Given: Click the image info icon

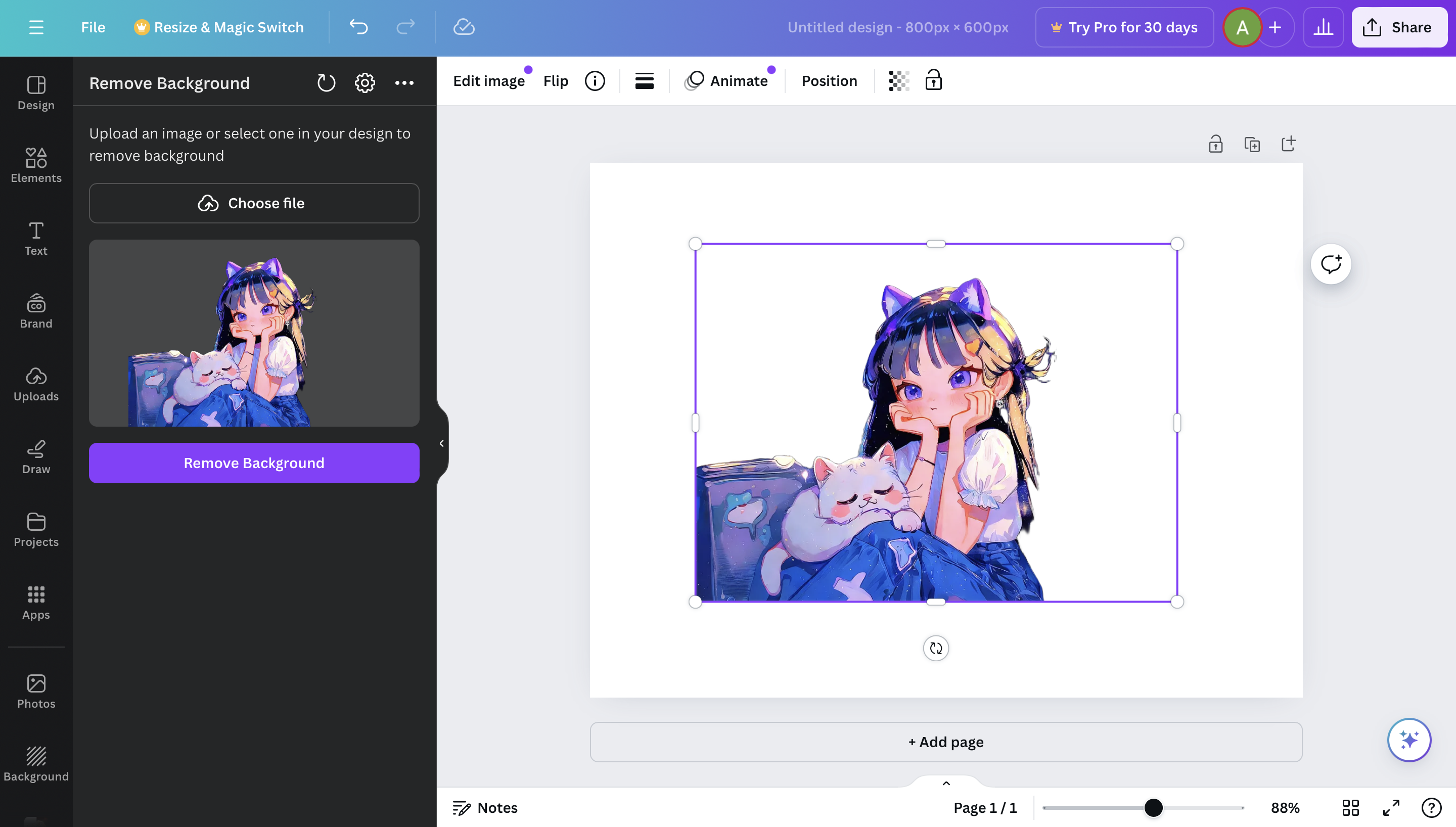Looking at the screenshot, I should 595,81.
